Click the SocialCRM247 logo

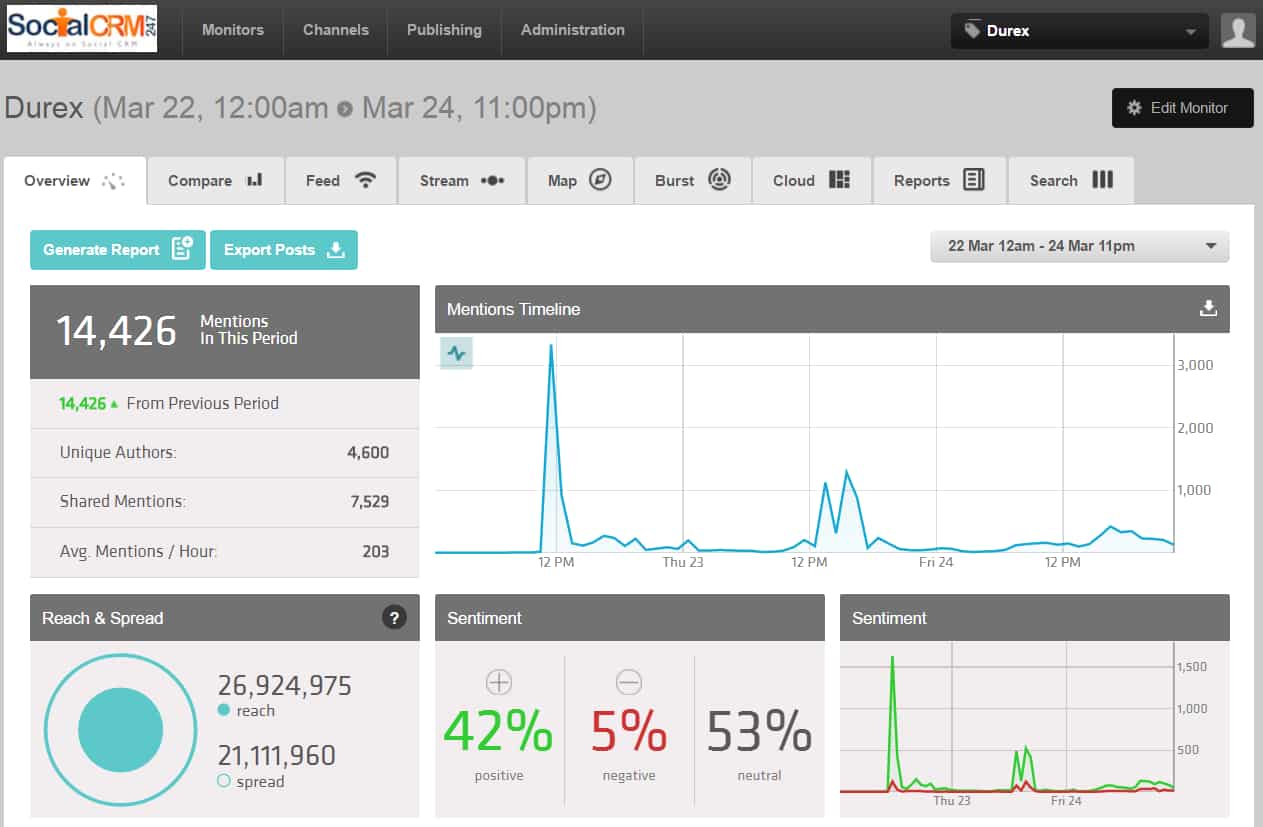tap(82, 29)
